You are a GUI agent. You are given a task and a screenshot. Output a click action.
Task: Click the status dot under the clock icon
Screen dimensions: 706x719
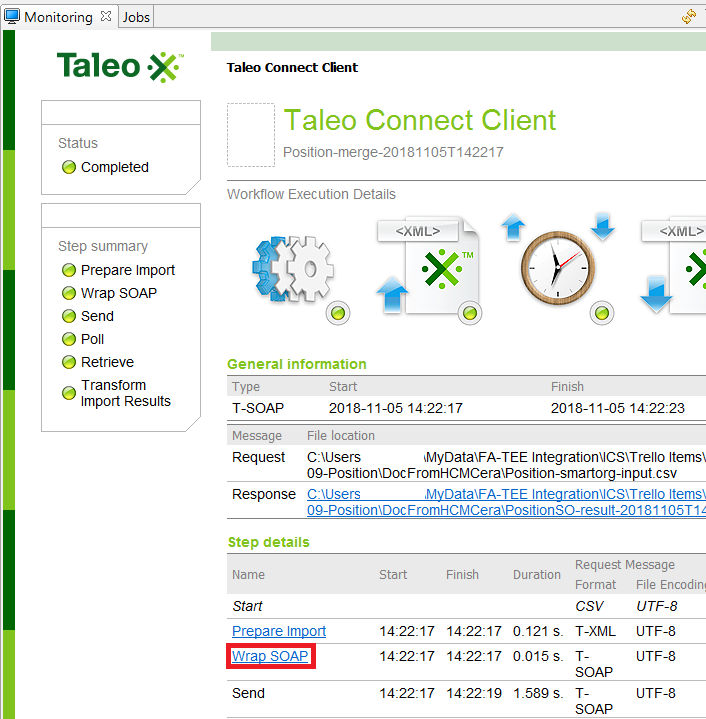point(602,314)
